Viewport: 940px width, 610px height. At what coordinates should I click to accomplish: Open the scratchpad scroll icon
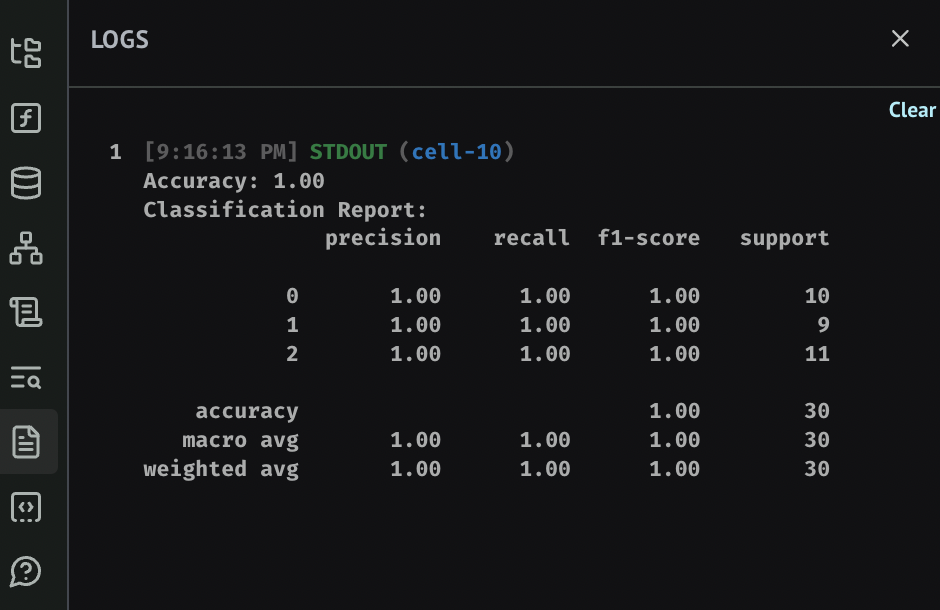[26, 312]
